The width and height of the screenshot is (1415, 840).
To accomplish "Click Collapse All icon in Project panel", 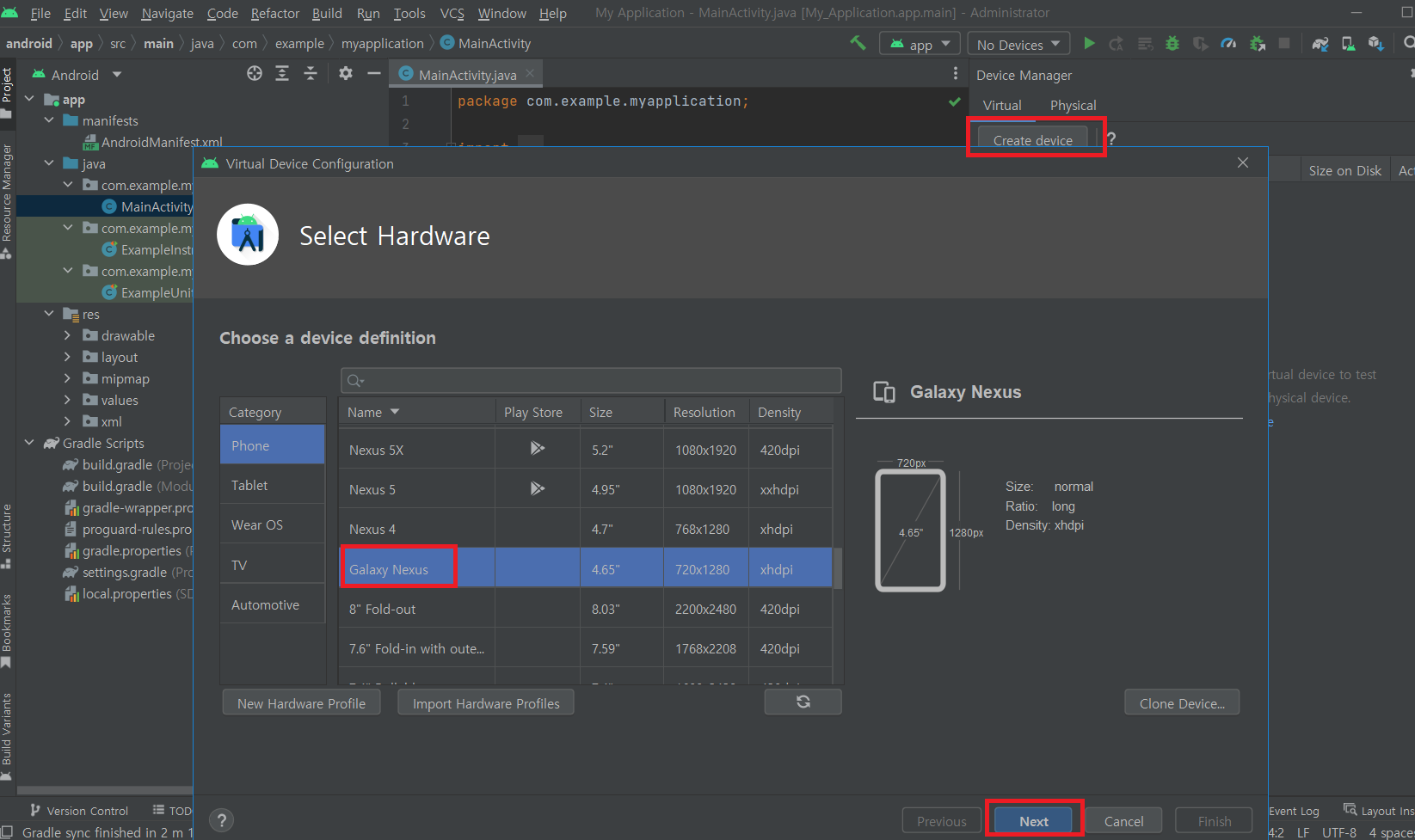I will (x=311, y=74).
